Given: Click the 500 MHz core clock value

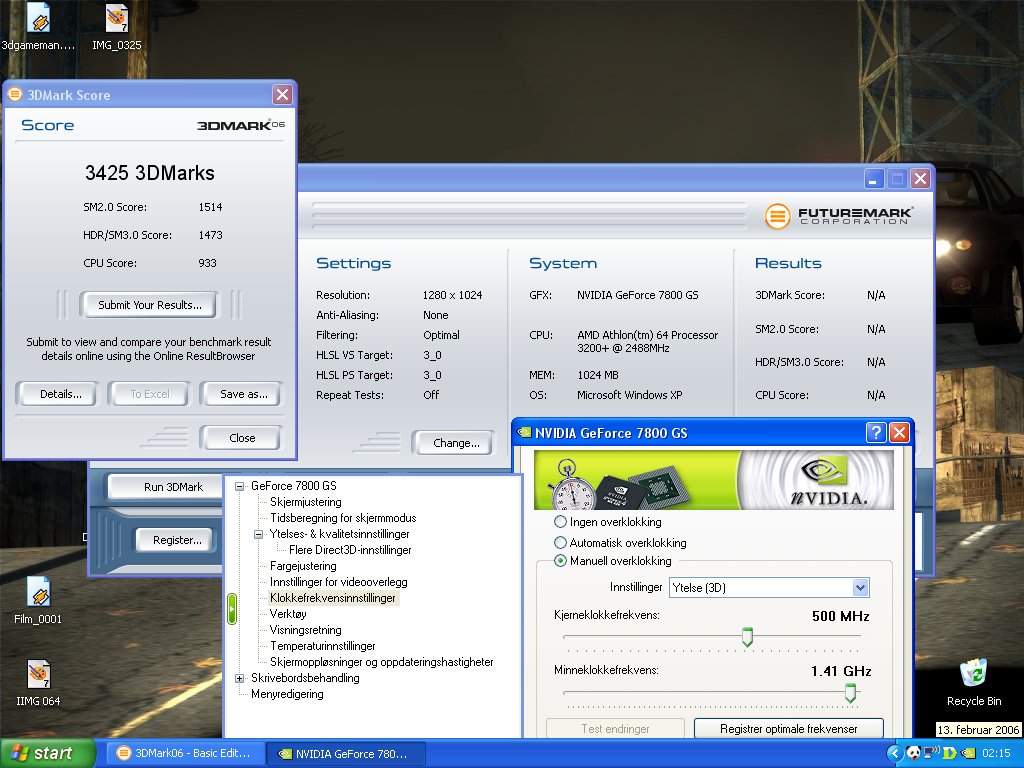Looking at the screenshot, I should coord(840,616).
